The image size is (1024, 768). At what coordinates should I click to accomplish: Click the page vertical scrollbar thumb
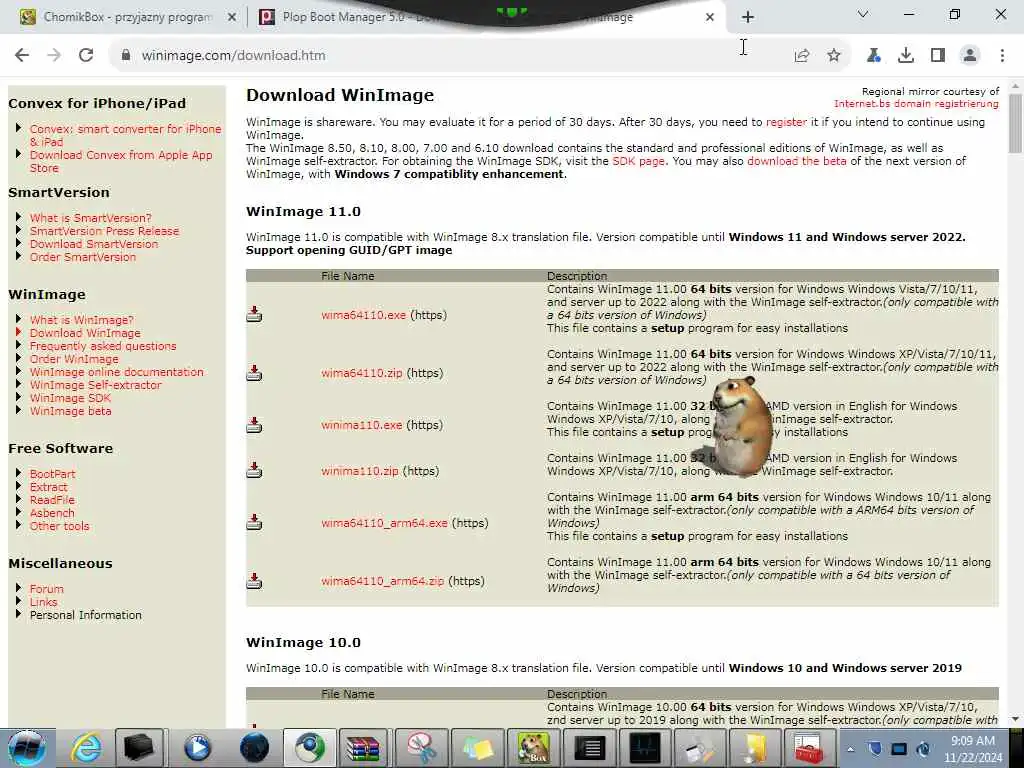point(1015,123)
